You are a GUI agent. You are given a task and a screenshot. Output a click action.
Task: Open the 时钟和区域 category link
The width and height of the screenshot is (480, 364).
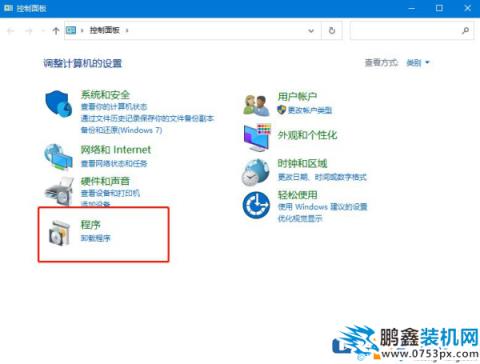point(302,163)
